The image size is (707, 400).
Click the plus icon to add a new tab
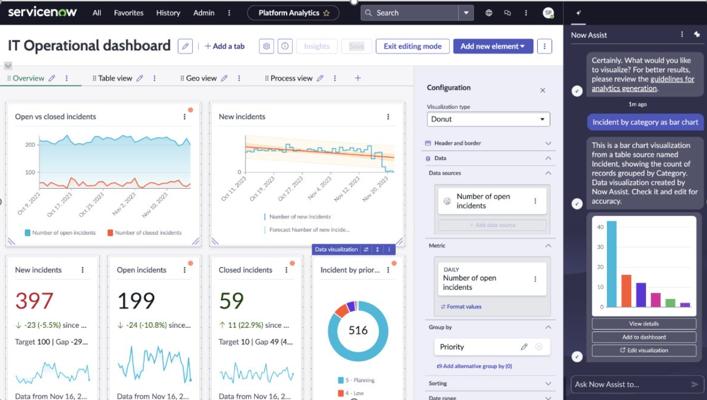tap(357, 78)
